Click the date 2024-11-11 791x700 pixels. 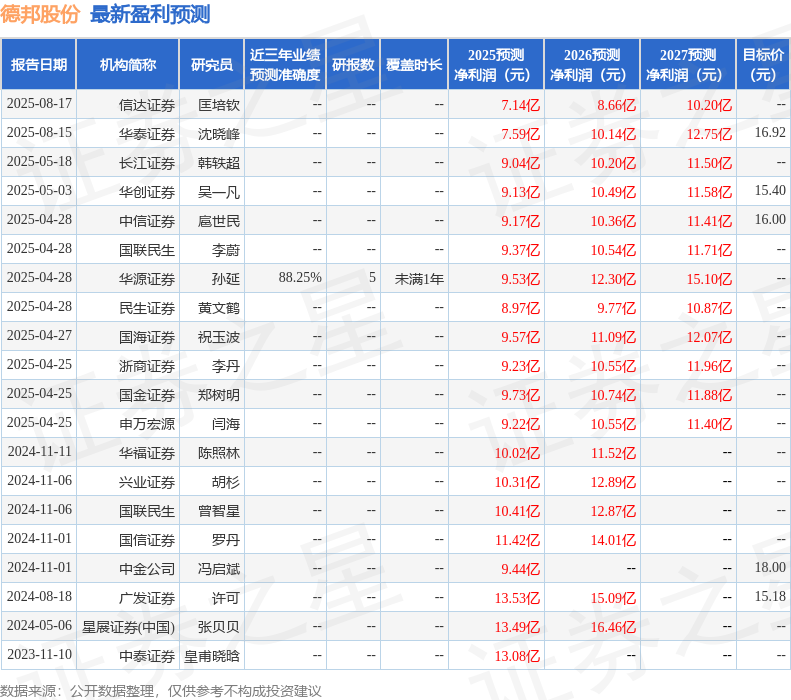coord(39,451)
